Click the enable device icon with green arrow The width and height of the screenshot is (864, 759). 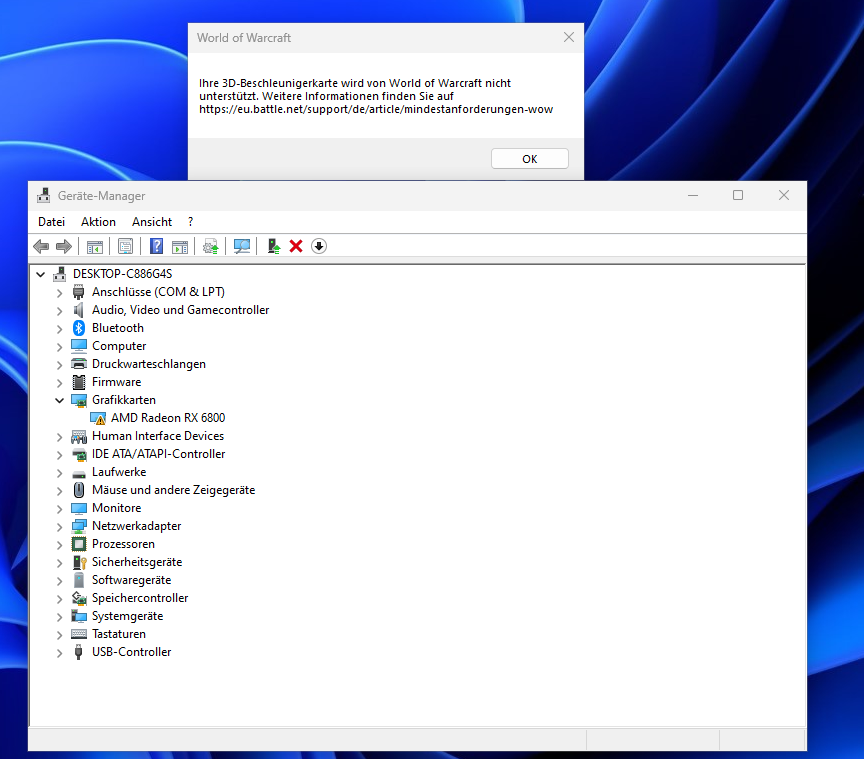(x=273, y=246)
